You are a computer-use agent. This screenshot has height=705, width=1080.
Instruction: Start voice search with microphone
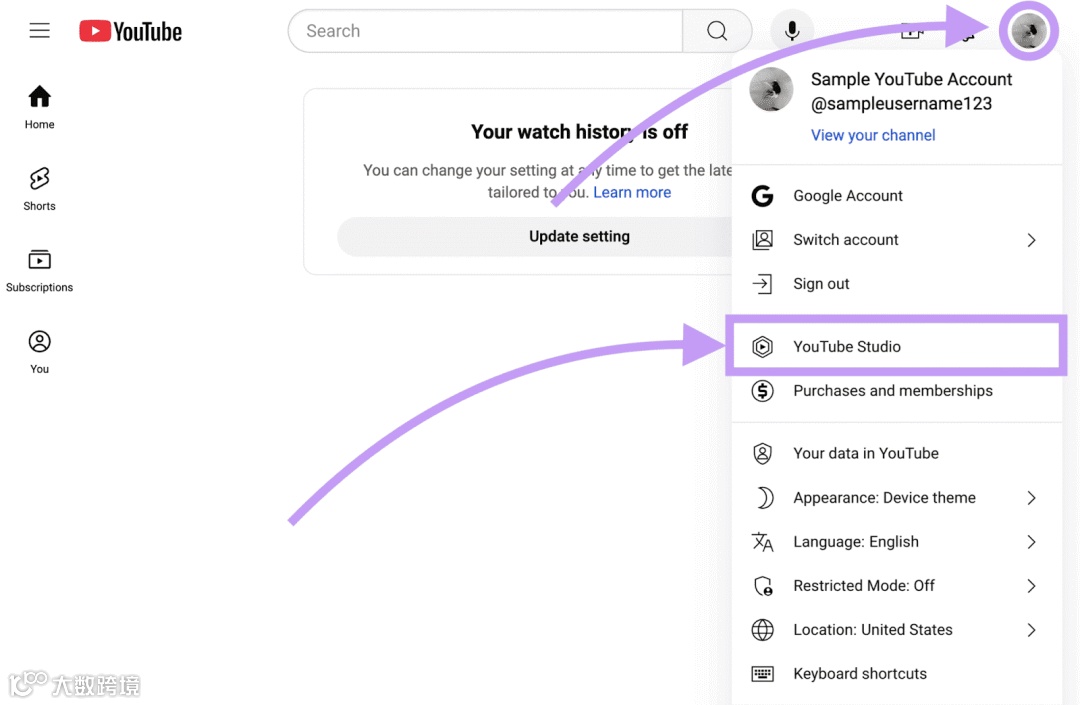(792, 31)
